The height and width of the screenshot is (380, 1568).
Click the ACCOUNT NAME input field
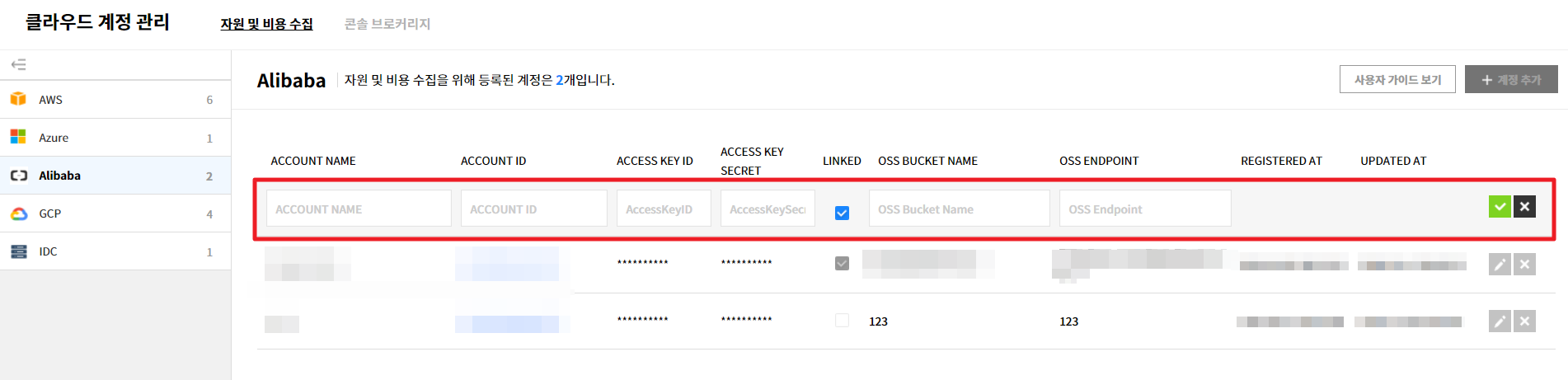coord(359,209)
